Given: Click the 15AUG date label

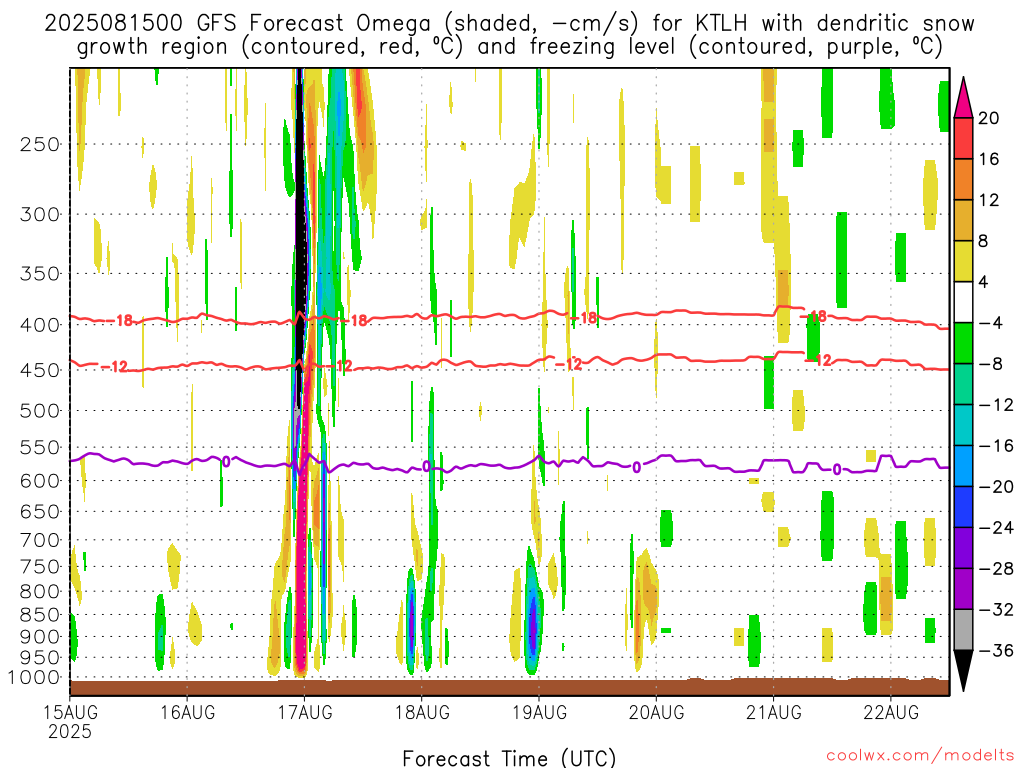Looking at the screenshot, I should point(70,711).
